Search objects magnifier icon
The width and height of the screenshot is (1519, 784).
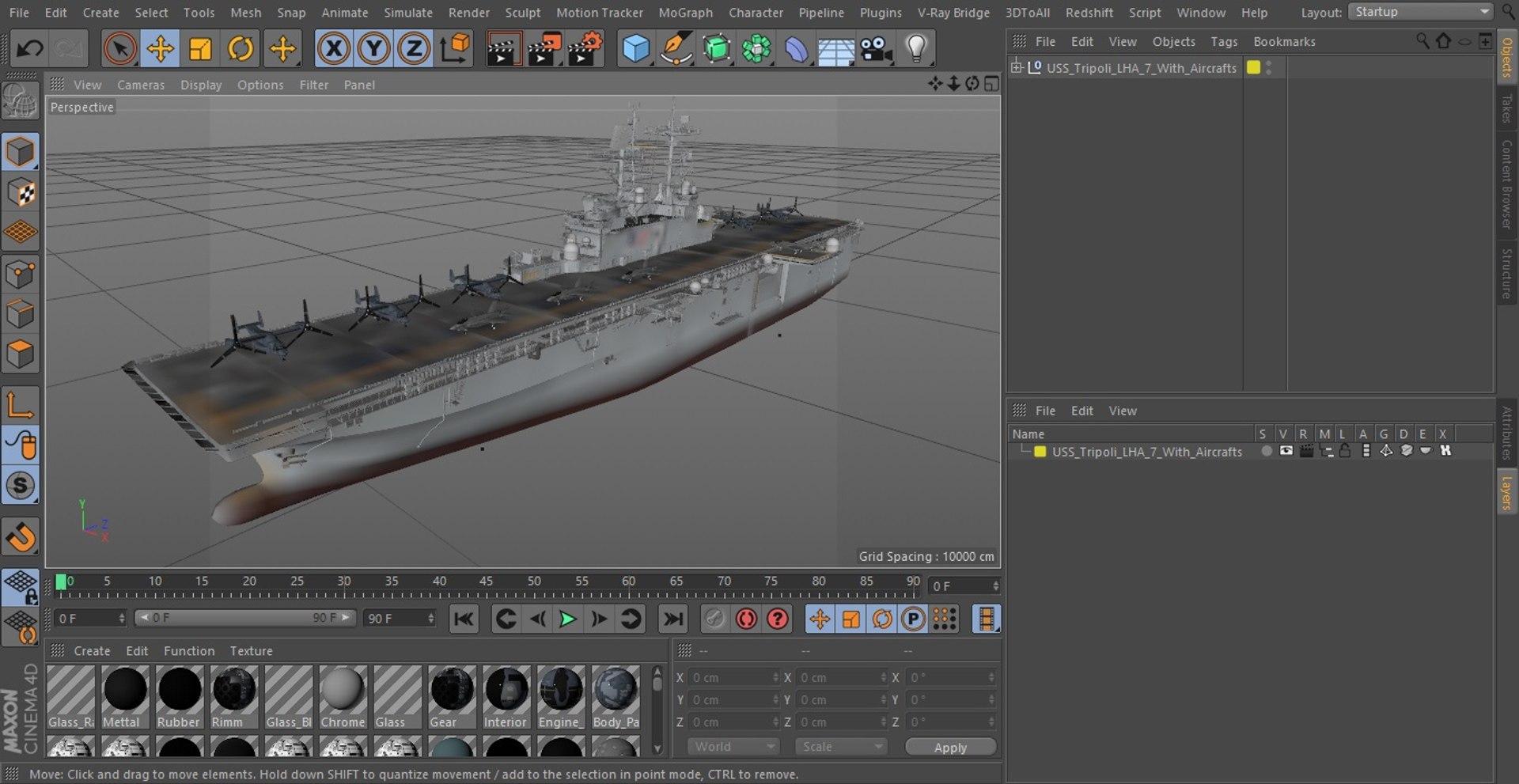click(x=1422, y=40)
